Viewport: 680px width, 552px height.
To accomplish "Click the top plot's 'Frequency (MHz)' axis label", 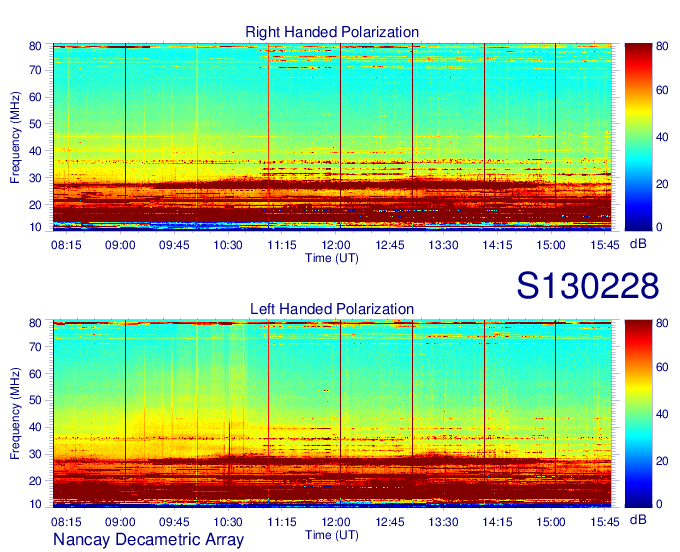I will (x=15, y=137).
